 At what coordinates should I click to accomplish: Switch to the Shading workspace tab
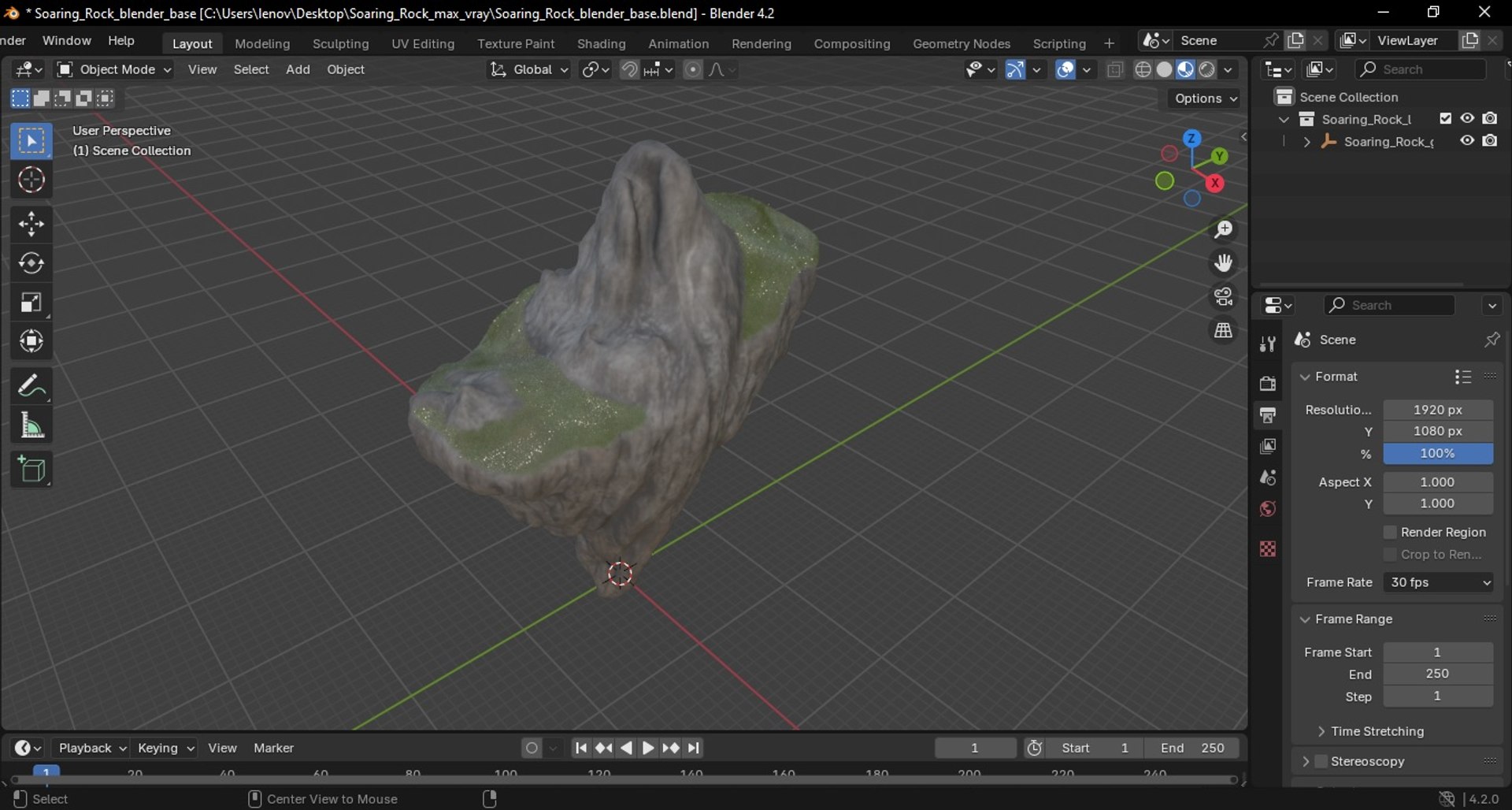(x=601, y=43)
